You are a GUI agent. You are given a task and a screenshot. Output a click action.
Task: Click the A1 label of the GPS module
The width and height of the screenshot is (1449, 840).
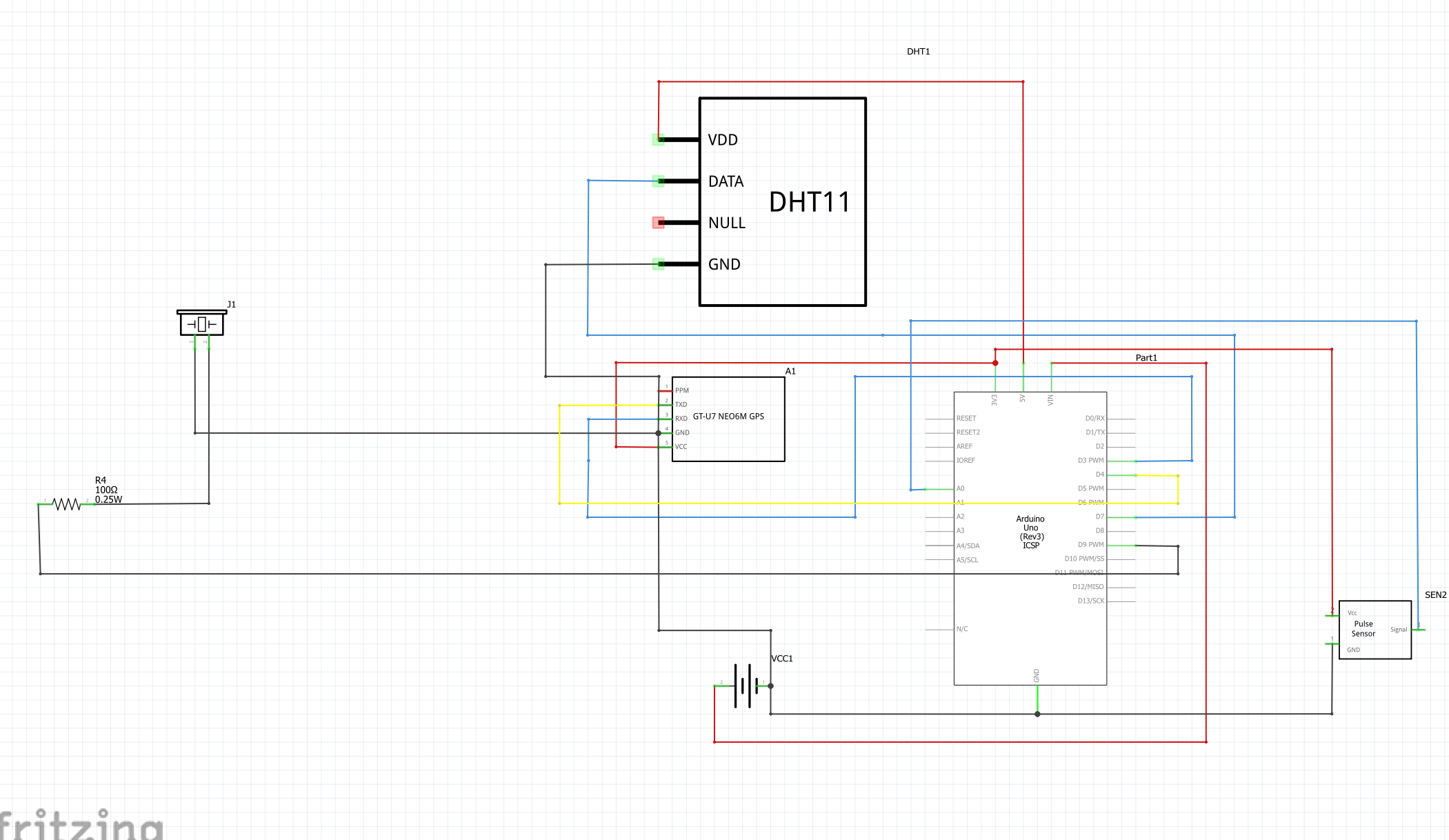[x=789, y=370]
